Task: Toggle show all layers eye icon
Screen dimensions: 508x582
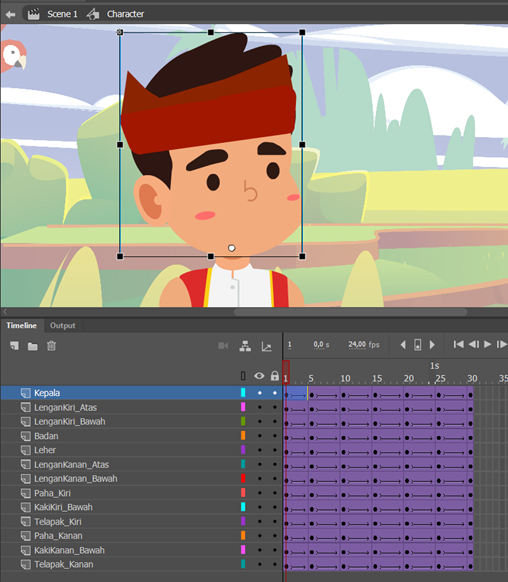Action: coord(259,376)
